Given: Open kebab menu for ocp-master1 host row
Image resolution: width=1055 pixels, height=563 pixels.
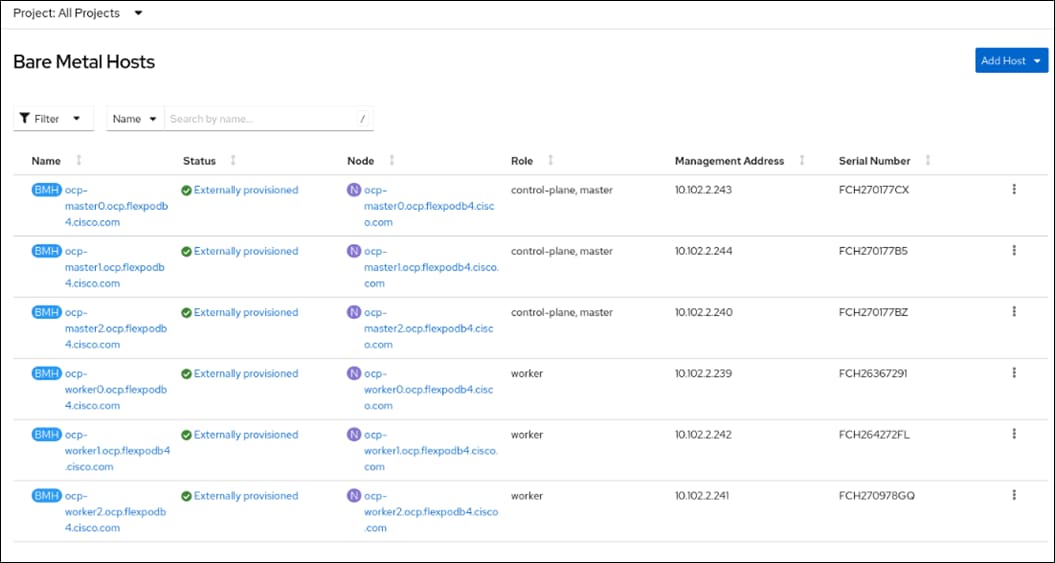Looking at the screenshot, I should [x=1014, y=251].
